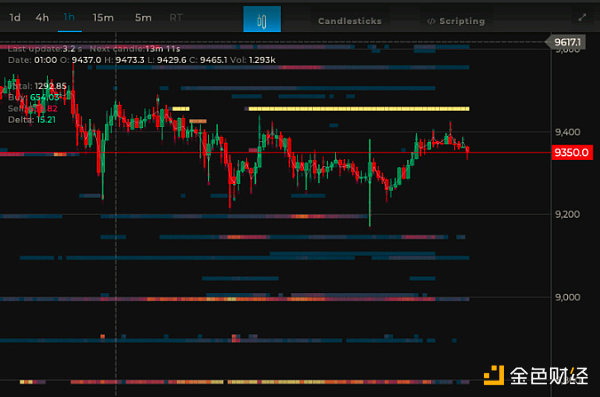Open the Scripting panel
The height and width of the screenshot is (397, 600).
(462, 21)
